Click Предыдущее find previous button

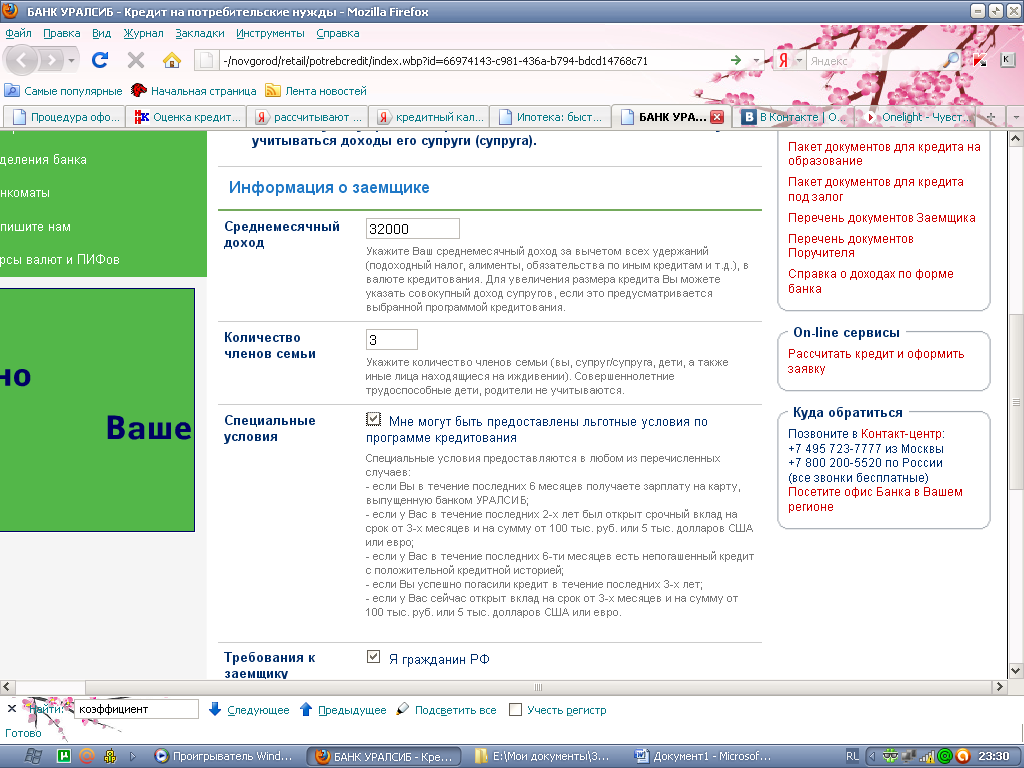click(x=343, y=710)
